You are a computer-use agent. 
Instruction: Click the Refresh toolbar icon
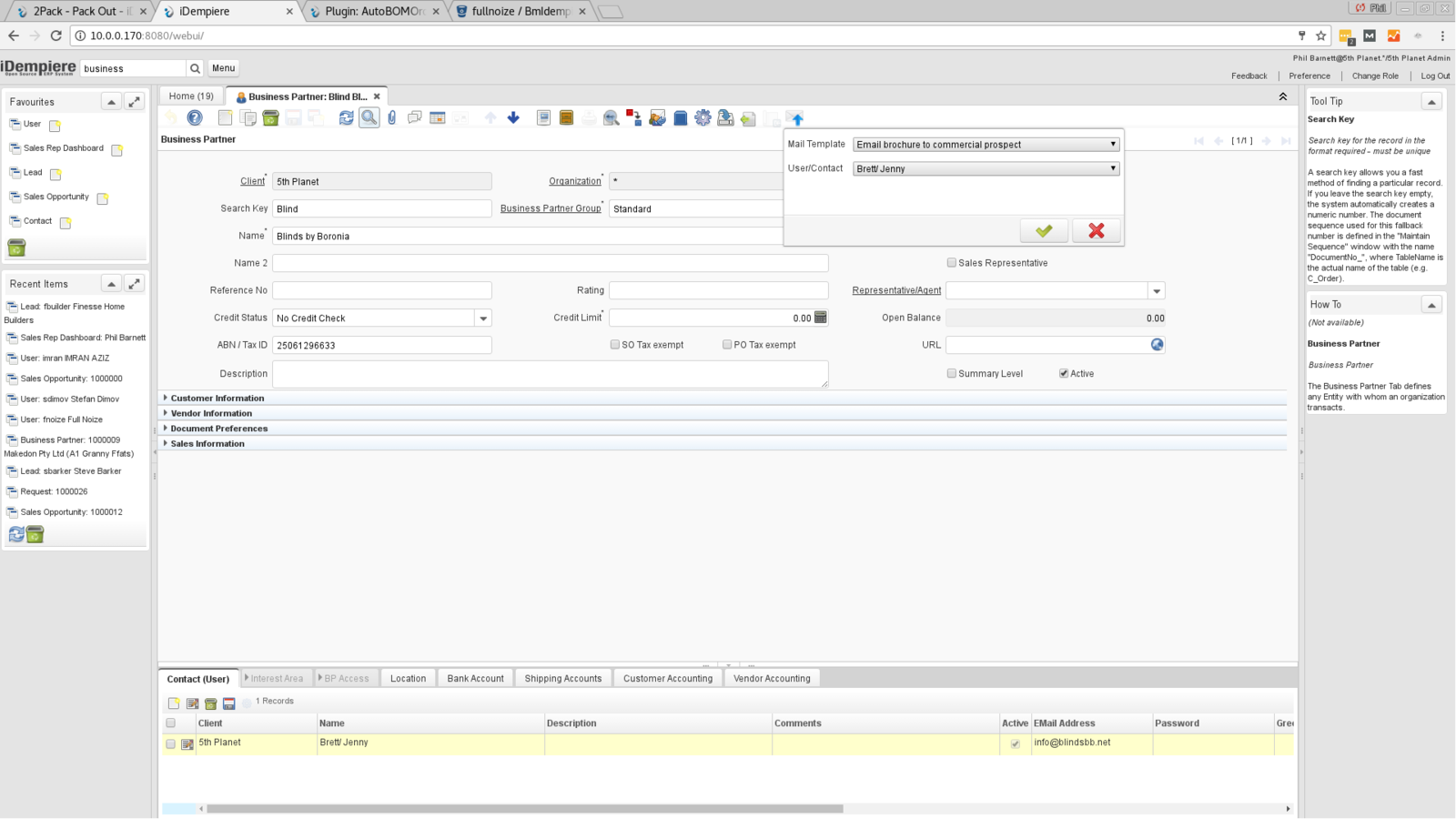(346, 117)
